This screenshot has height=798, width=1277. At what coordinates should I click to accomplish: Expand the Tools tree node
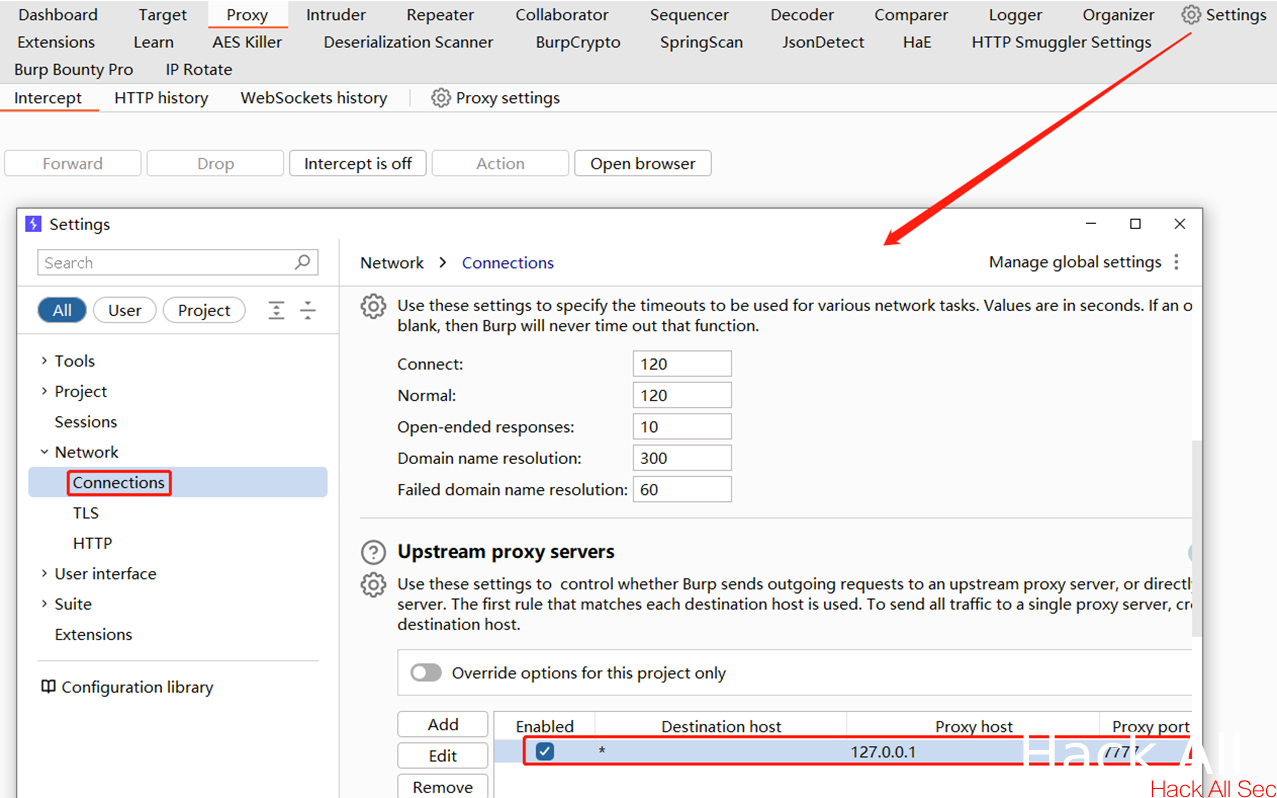[x=44, y=361]
